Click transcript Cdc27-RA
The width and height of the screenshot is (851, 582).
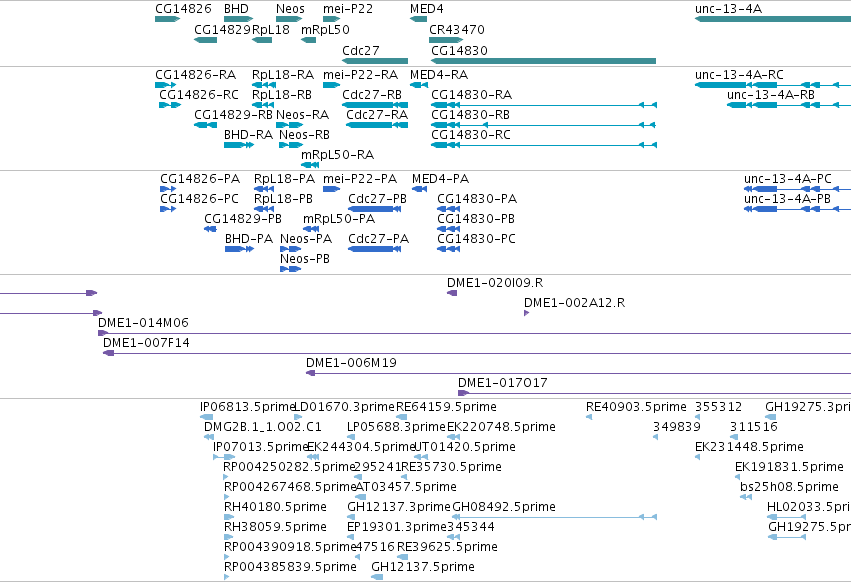click(377, 125)
